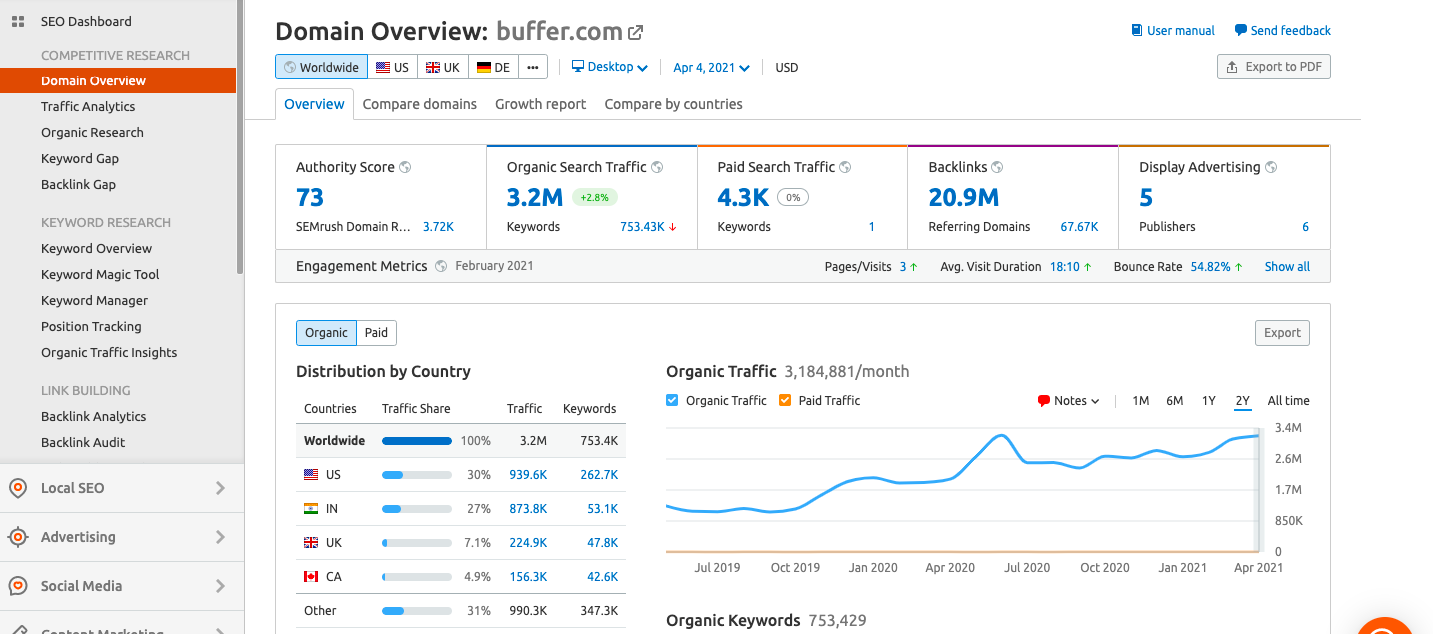The width and height of the screenshot is (1433, 634).
Task: Click the SEO Dashboard grid icon
Action: pos(18,21)
